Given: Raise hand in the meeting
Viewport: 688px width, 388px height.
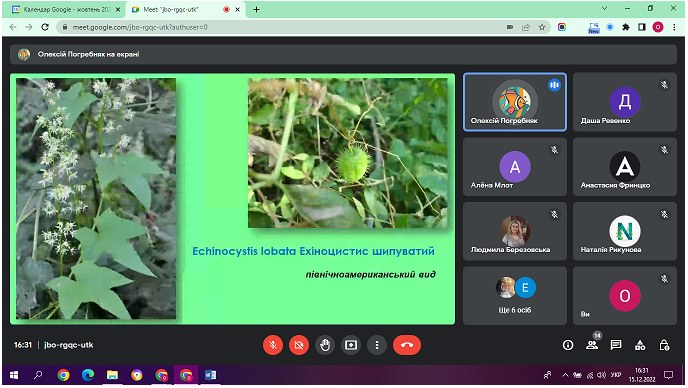Looking at the screenshot, I should (325, 345).
